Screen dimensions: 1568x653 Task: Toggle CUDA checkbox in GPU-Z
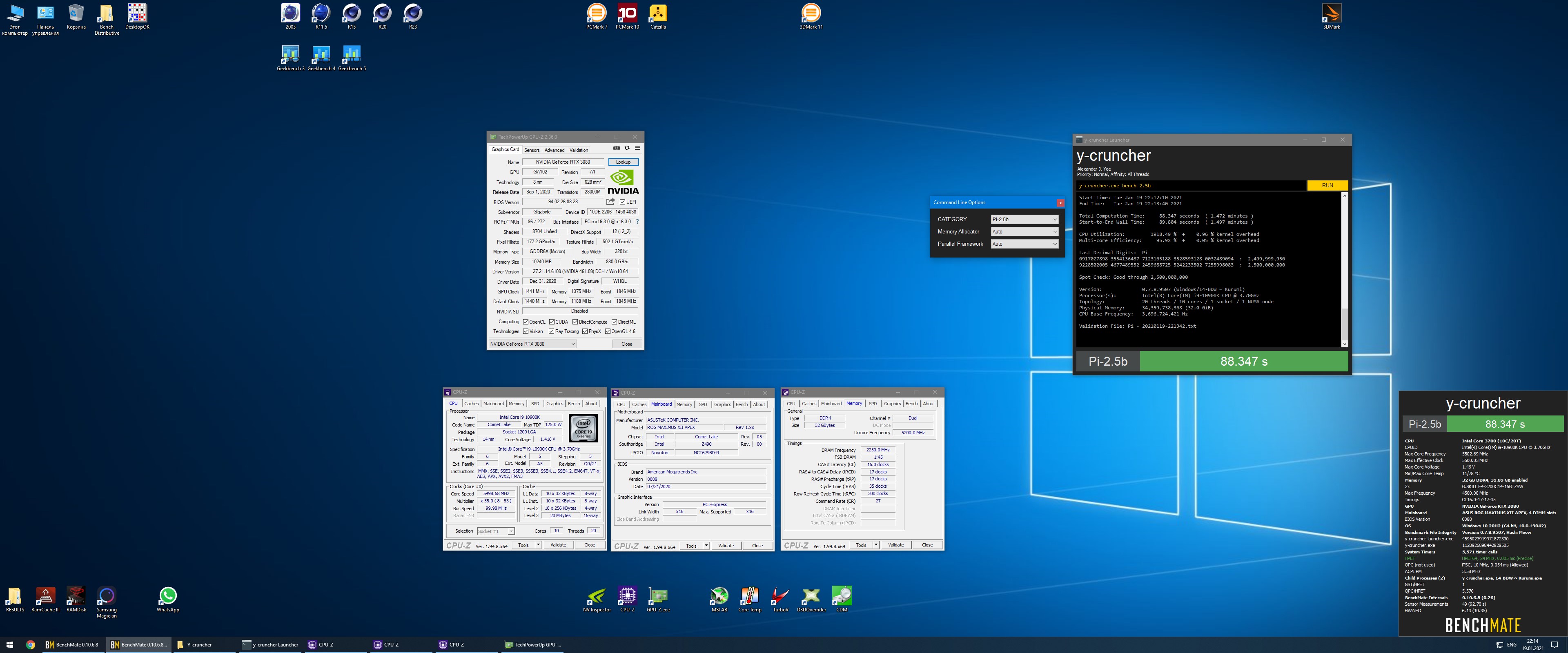(x=552, y=322)
